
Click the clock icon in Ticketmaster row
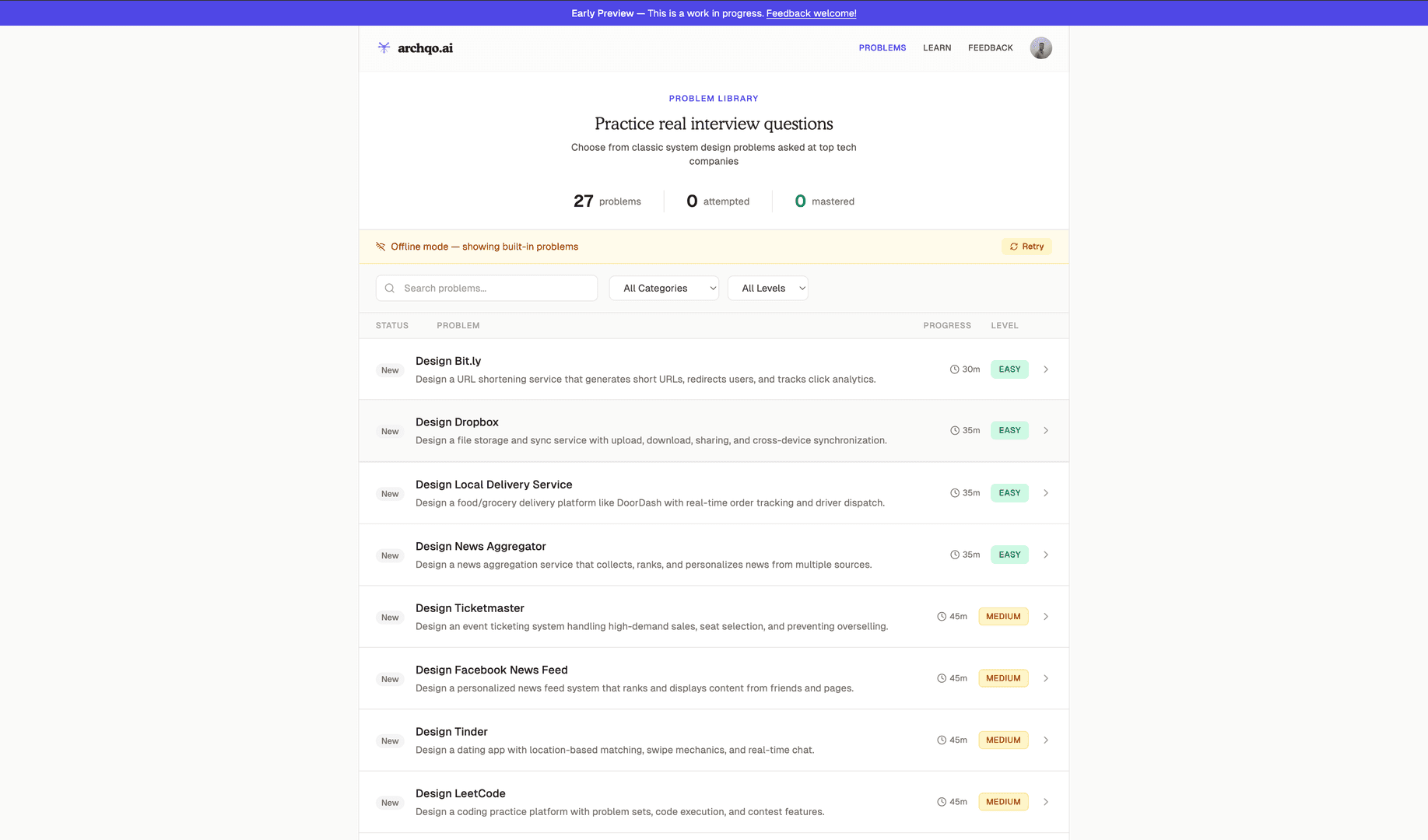942,617
